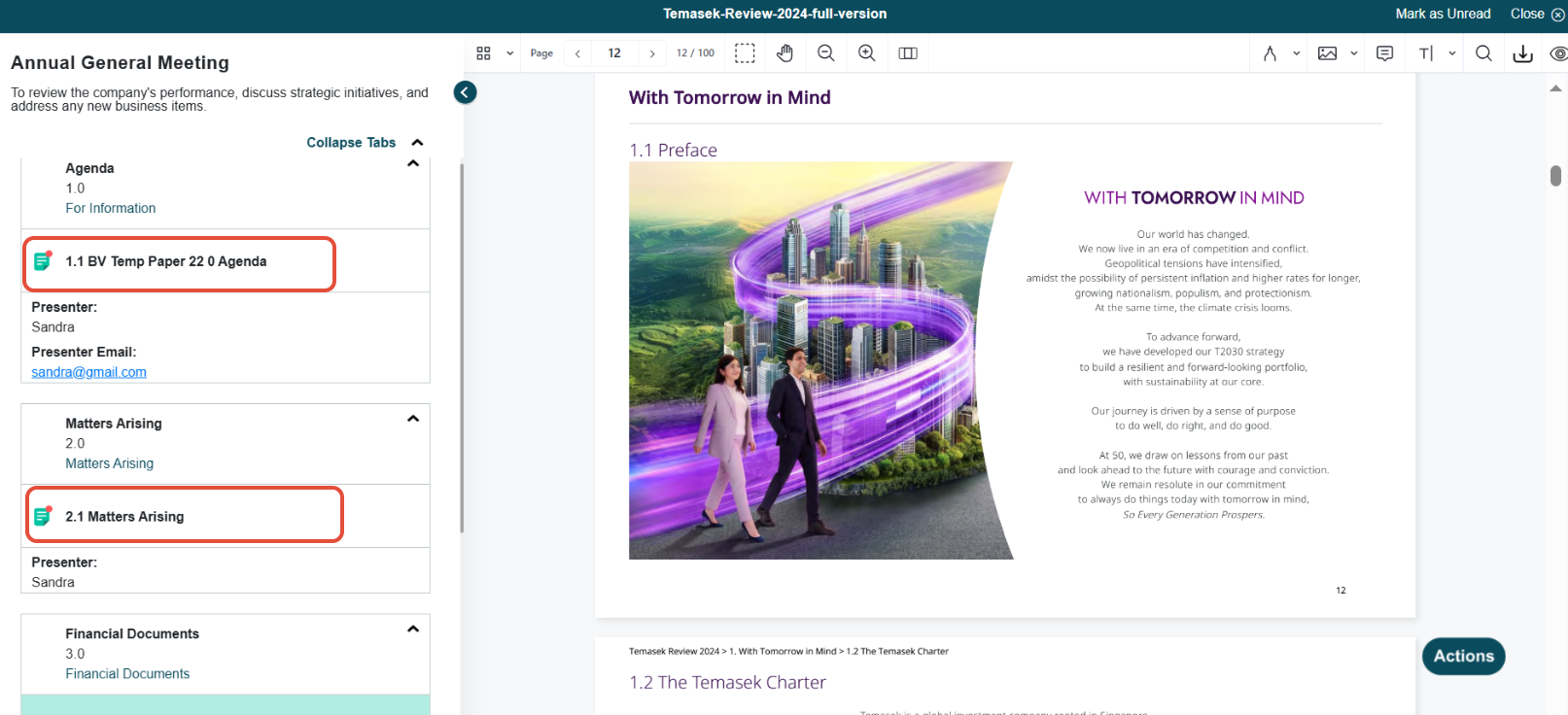Click the 1.1 Preface heading

tap(673, 150)
